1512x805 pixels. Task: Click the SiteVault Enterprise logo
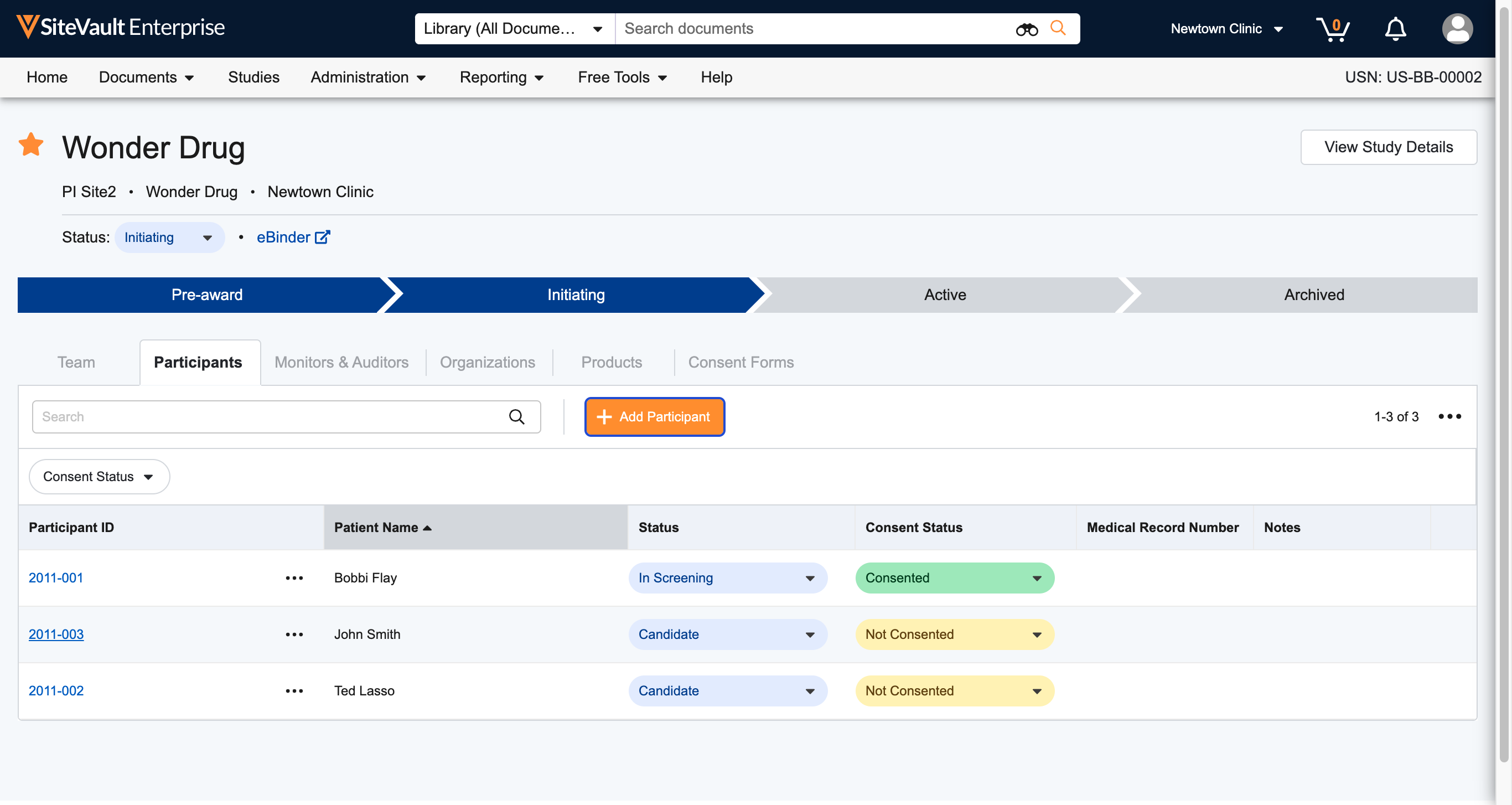click(x=120, y=28)
